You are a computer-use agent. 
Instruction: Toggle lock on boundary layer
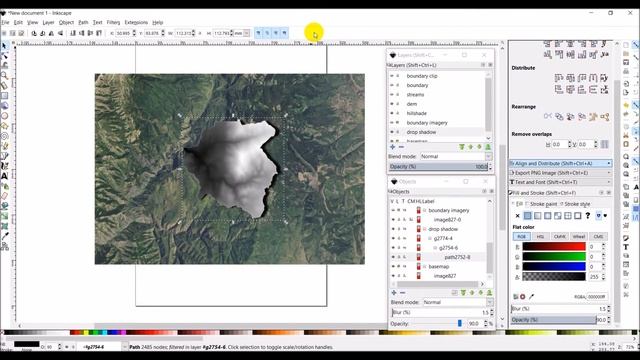(398, 85)
